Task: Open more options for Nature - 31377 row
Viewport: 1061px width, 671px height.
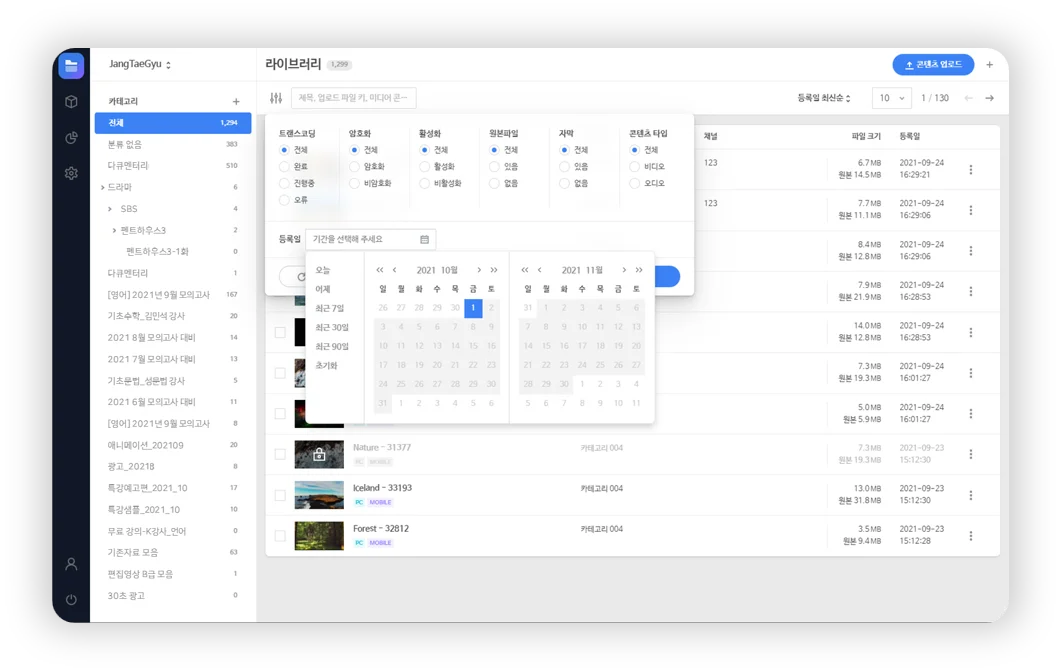Action: (x=971, y=455)
